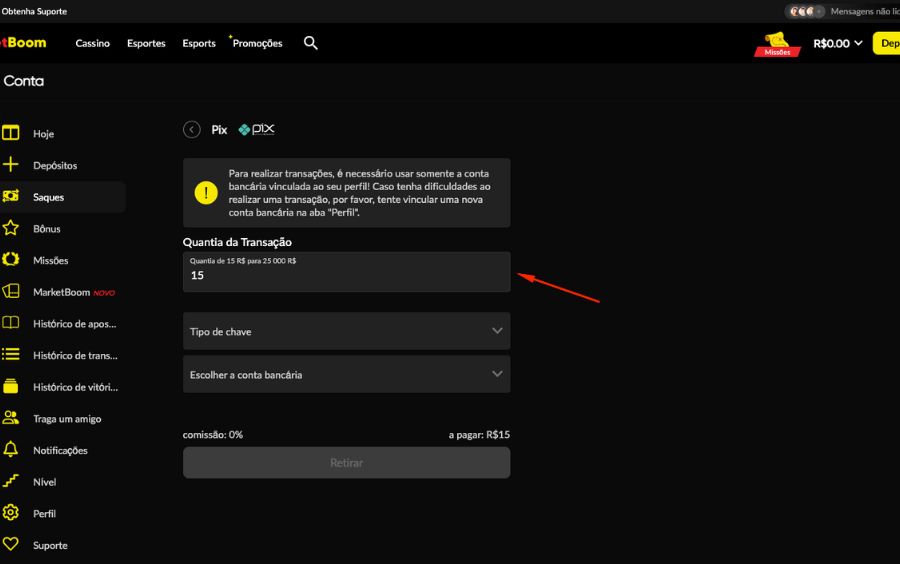The width and height of the screenshot is (900, 564).
Task: Click the Suporte heart icon
Action: (x=11, y=545)
